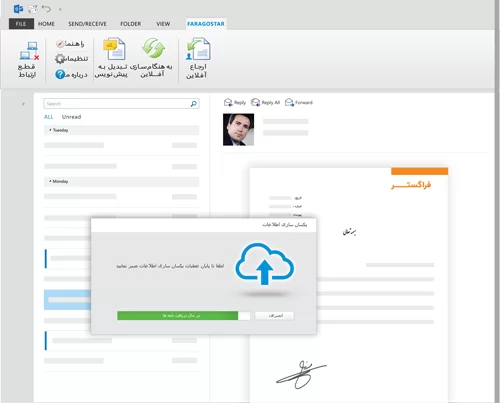
Task: Click the sender profile photo
Action: tap(238, 129)
